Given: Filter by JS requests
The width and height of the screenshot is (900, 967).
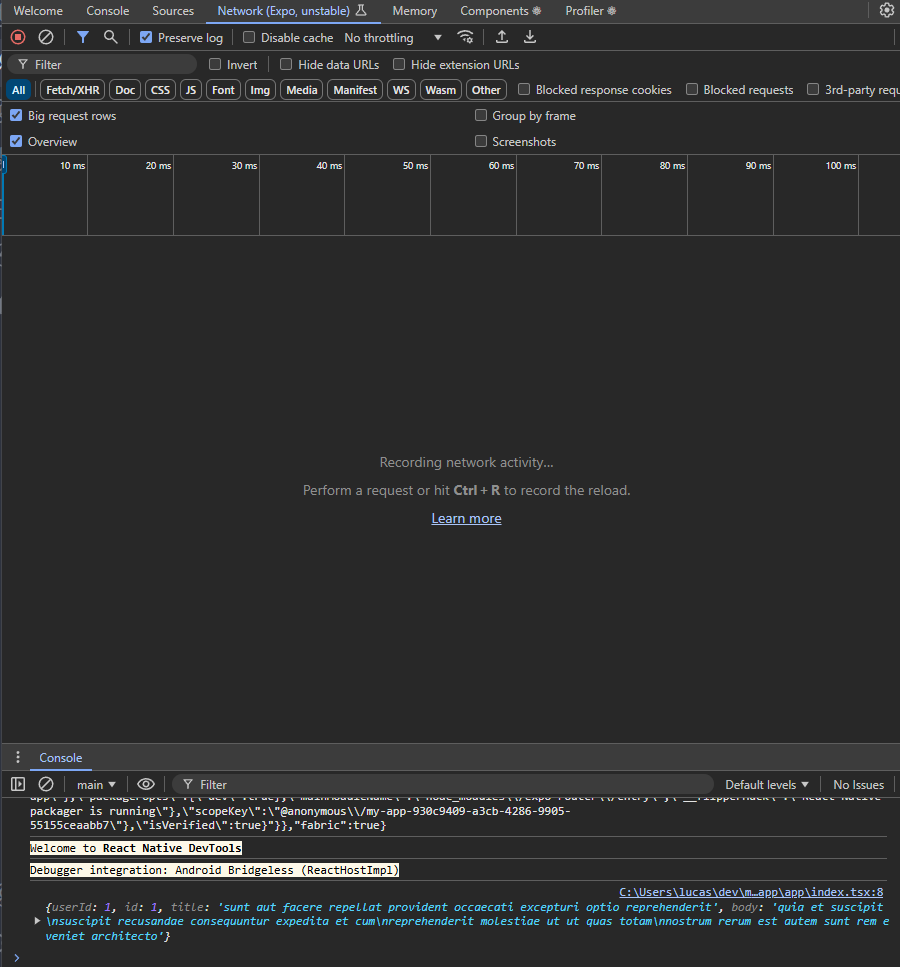Looking at the screenshot, I should (x=191, y=90).
